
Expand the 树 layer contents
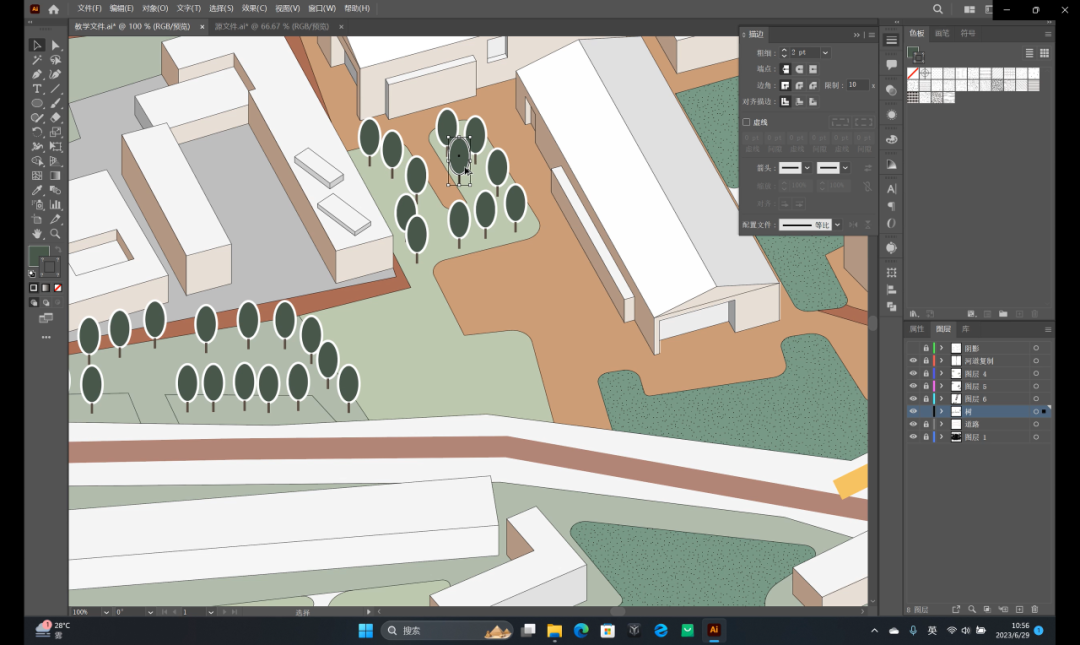(942, 411)
